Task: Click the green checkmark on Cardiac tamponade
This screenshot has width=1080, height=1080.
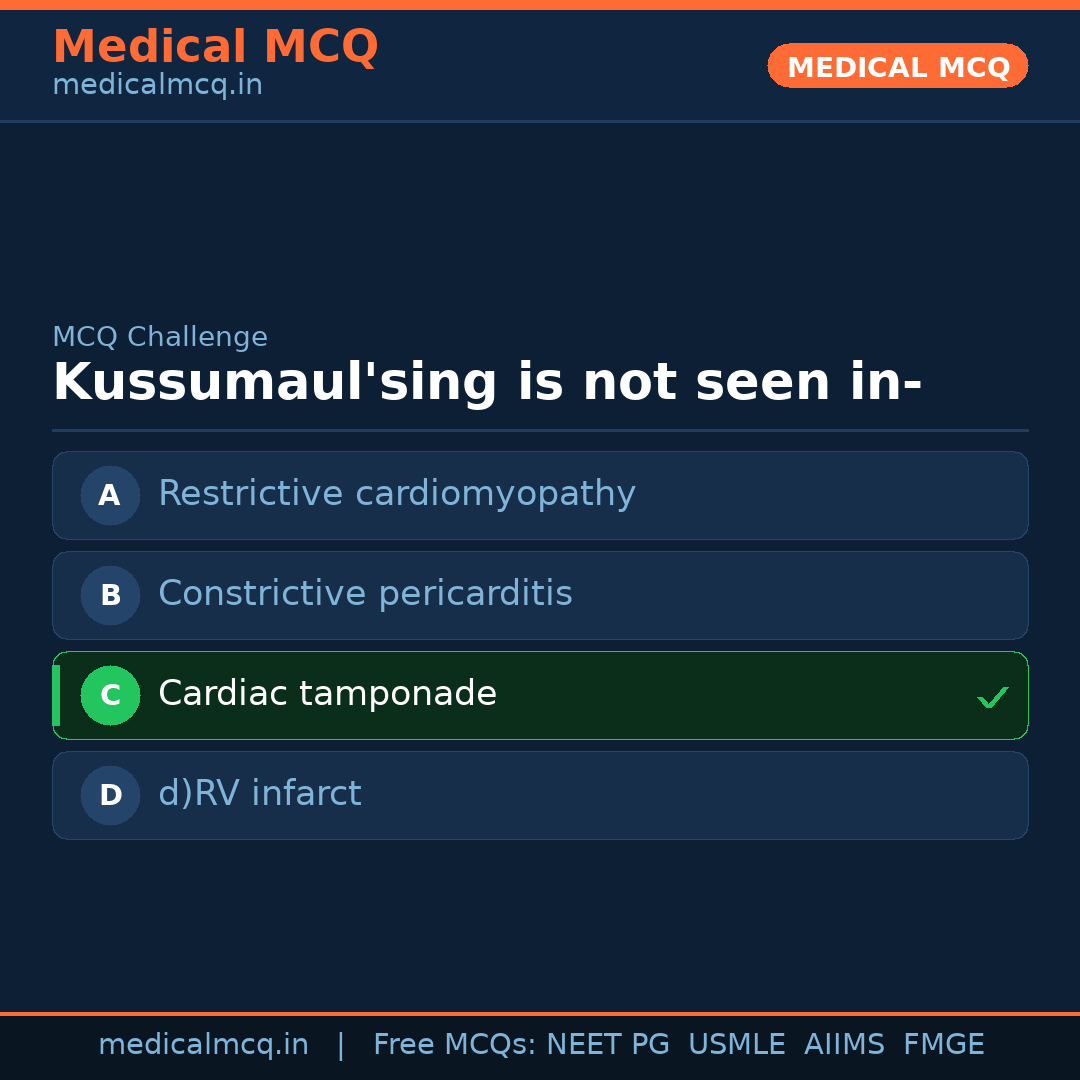Action: pos(992,697)
